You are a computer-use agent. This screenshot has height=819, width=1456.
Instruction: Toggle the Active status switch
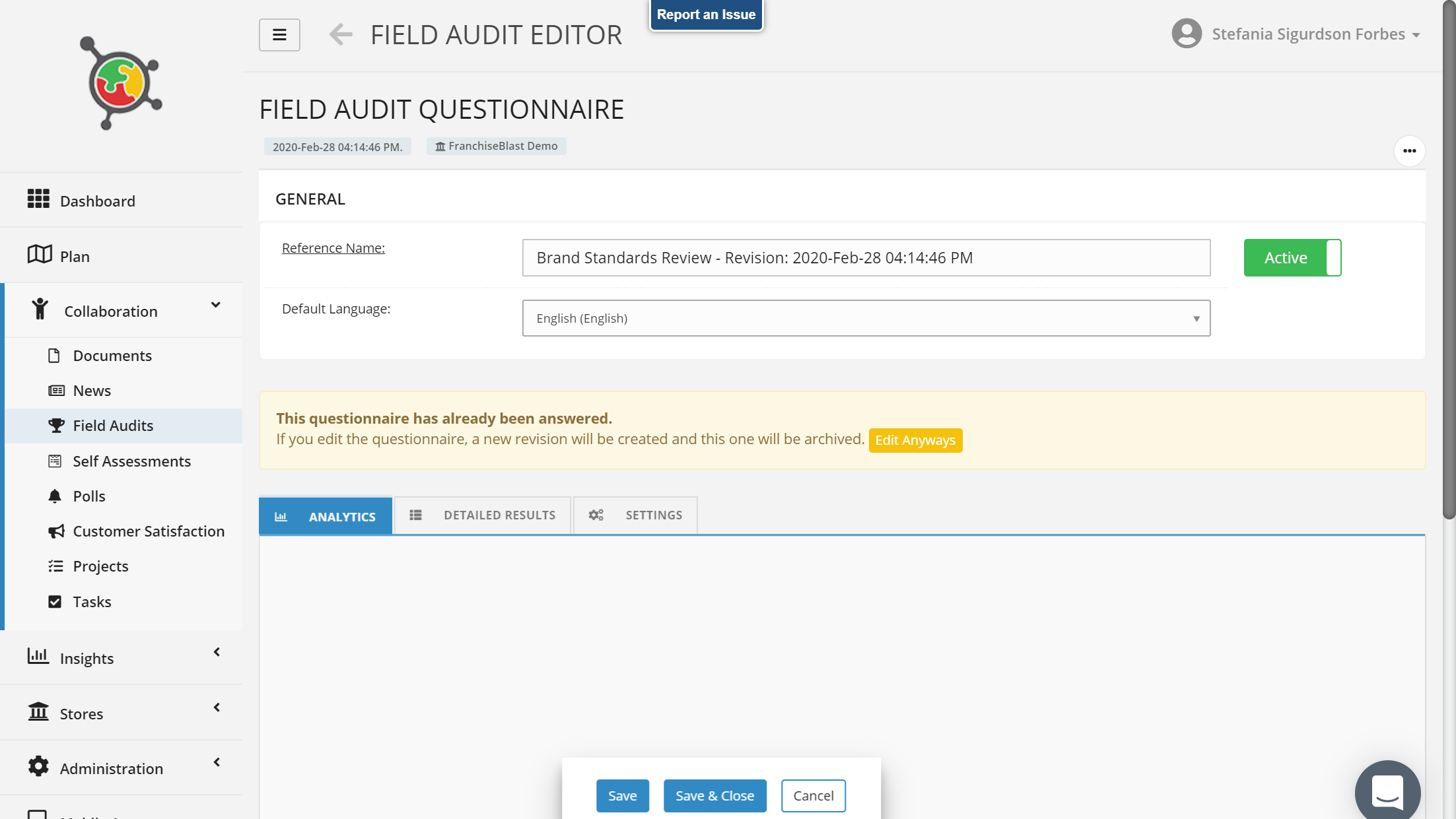click(1292, 257)
